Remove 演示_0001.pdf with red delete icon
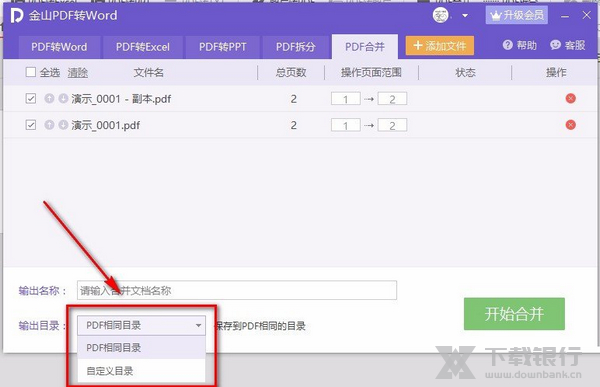This screenshot has height=387, width=600. [x=571, y=125]
